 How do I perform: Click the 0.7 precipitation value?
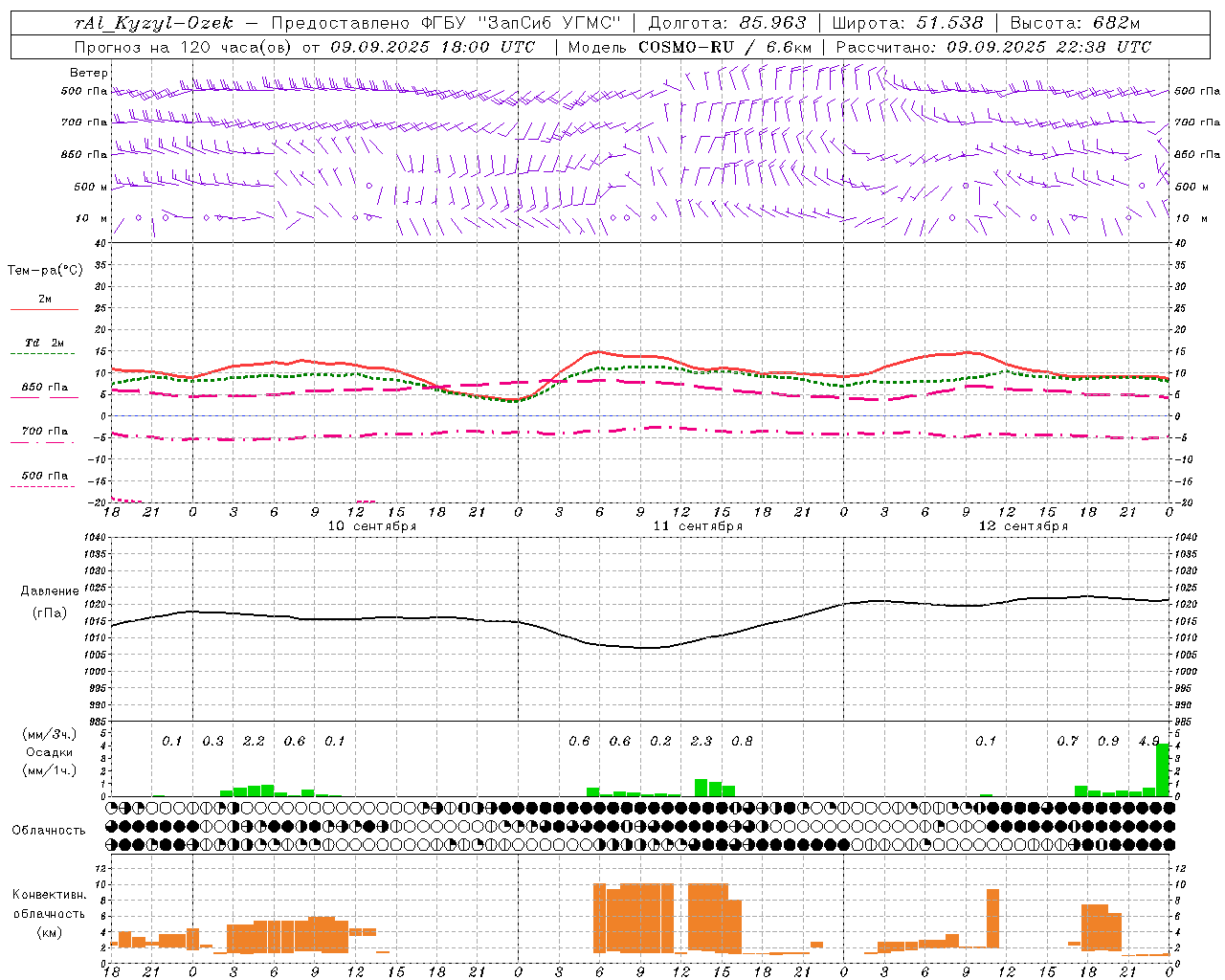1067,742
